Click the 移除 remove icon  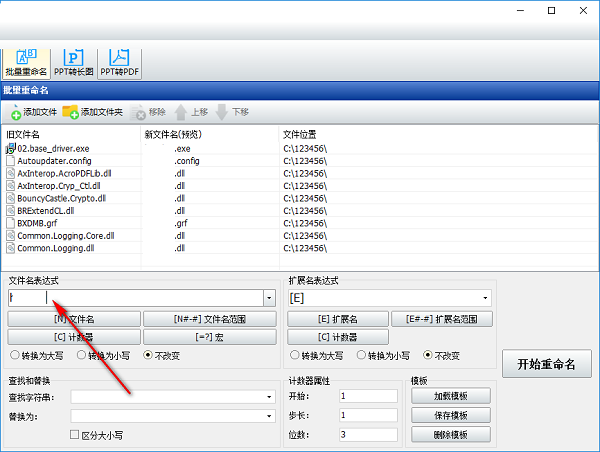click(x=138, y=113)
